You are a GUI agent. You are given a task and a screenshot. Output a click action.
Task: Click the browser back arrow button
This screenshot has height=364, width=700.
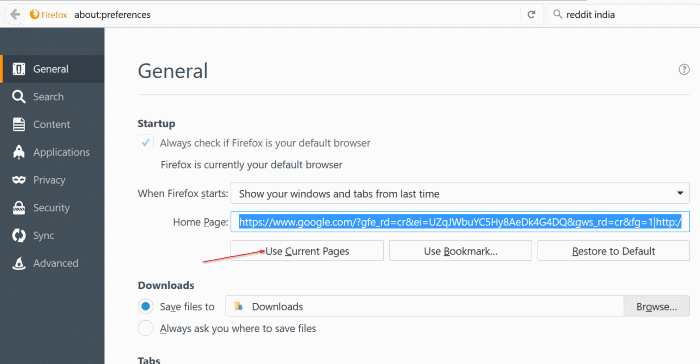[x=15, y=14]
